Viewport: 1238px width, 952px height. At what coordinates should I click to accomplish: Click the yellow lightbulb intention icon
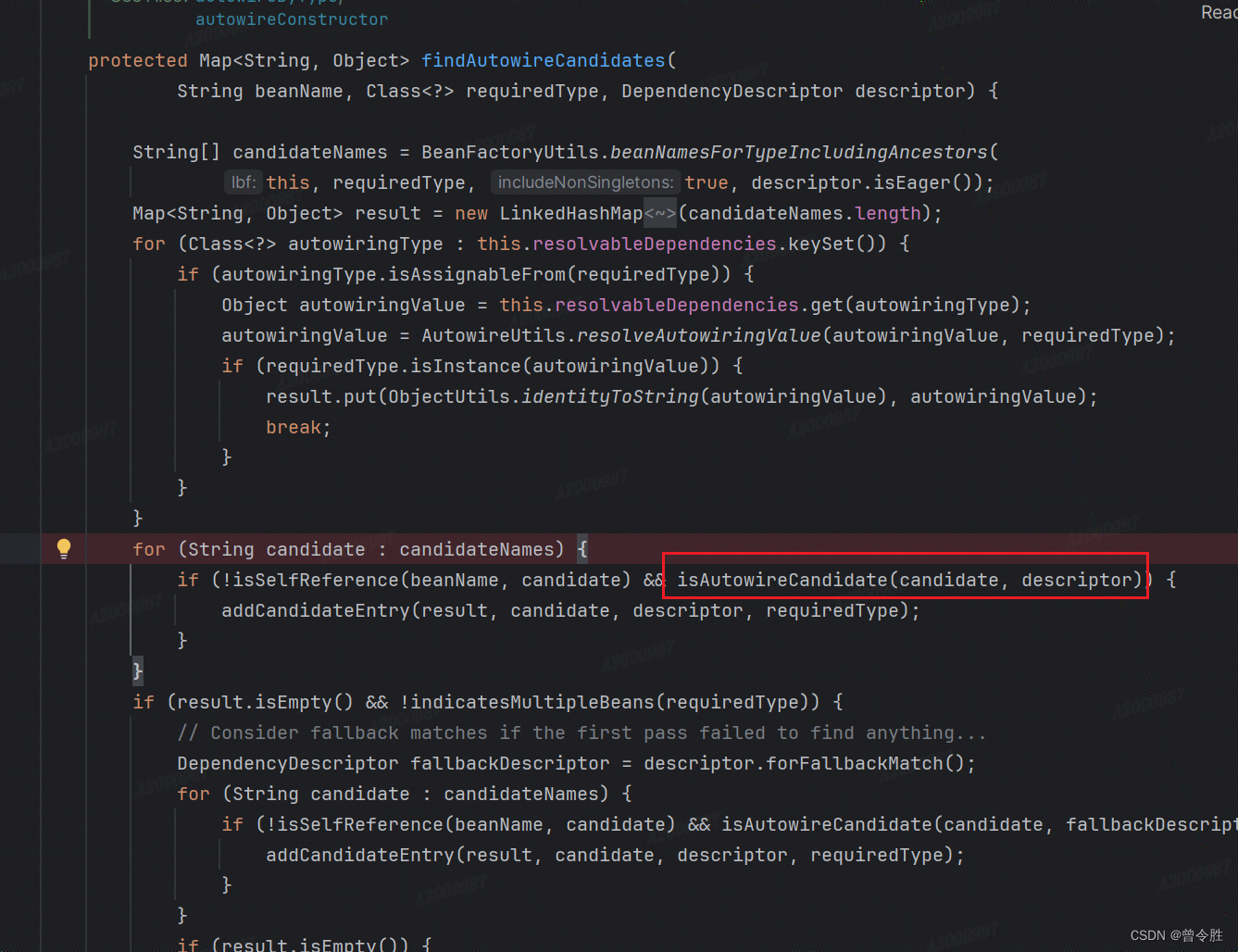tap(64, 548)
